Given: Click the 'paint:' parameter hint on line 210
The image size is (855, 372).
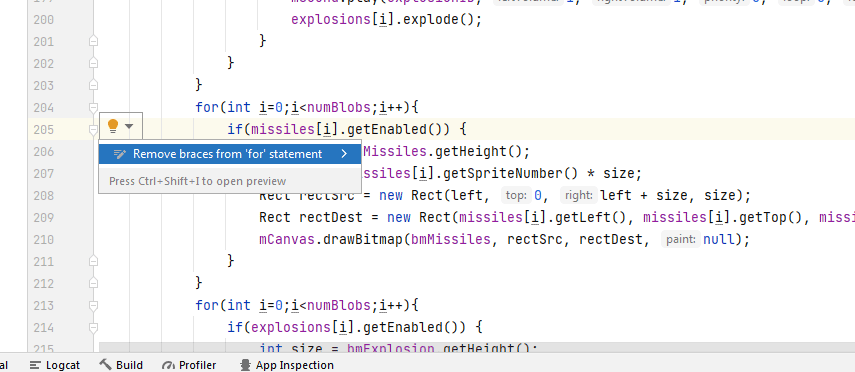Looking at the screenshot, I should coord(680,239).
